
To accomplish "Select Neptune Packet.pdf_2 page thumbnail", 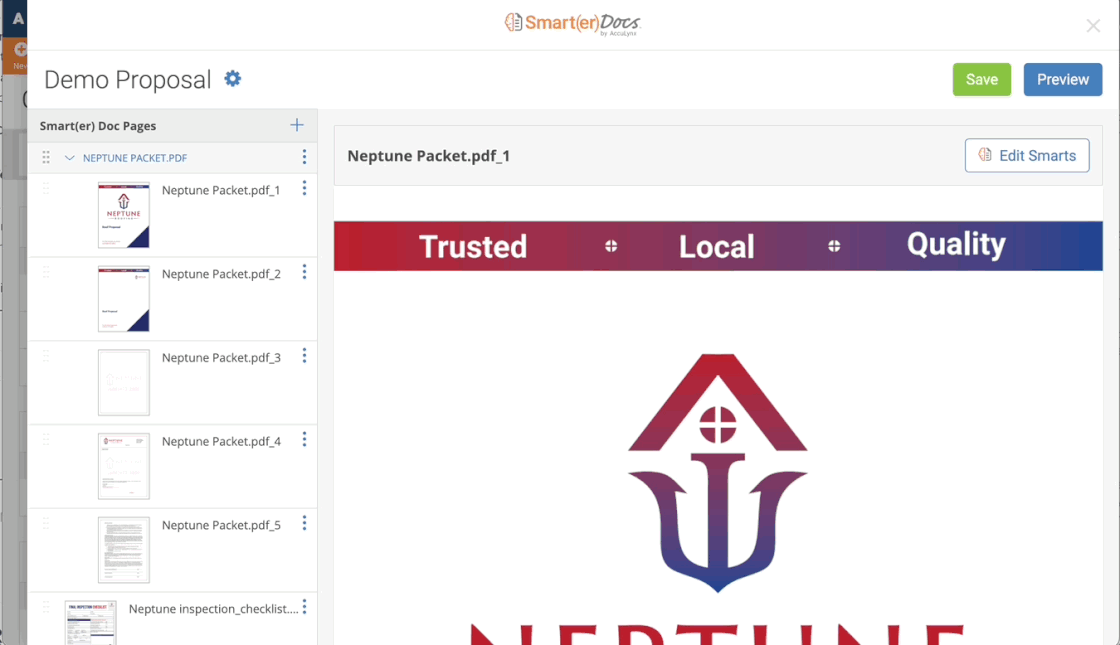I will point(124,299).
